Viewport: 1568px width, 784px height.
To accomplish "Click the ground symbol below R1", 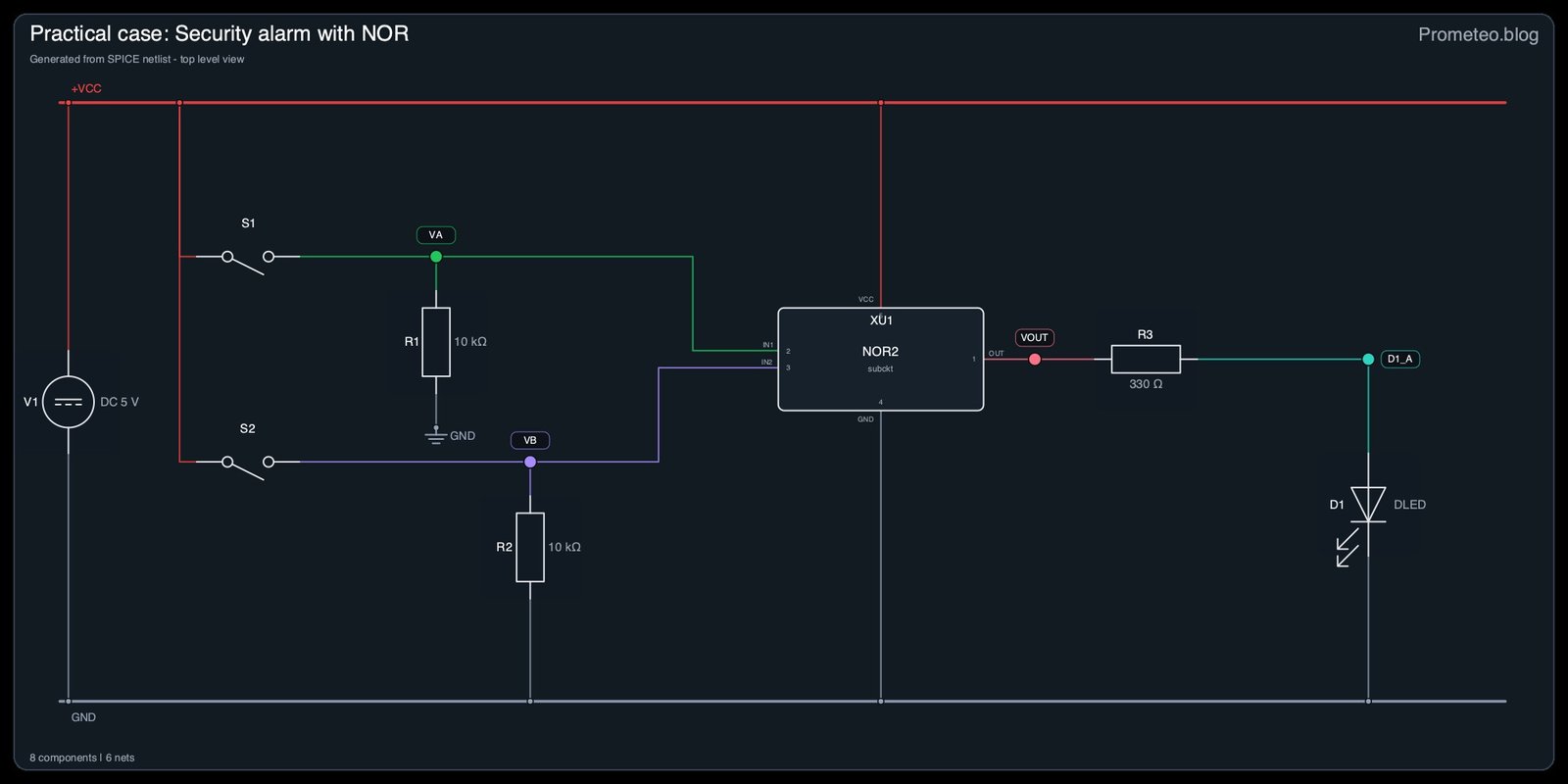I will 436,436.
